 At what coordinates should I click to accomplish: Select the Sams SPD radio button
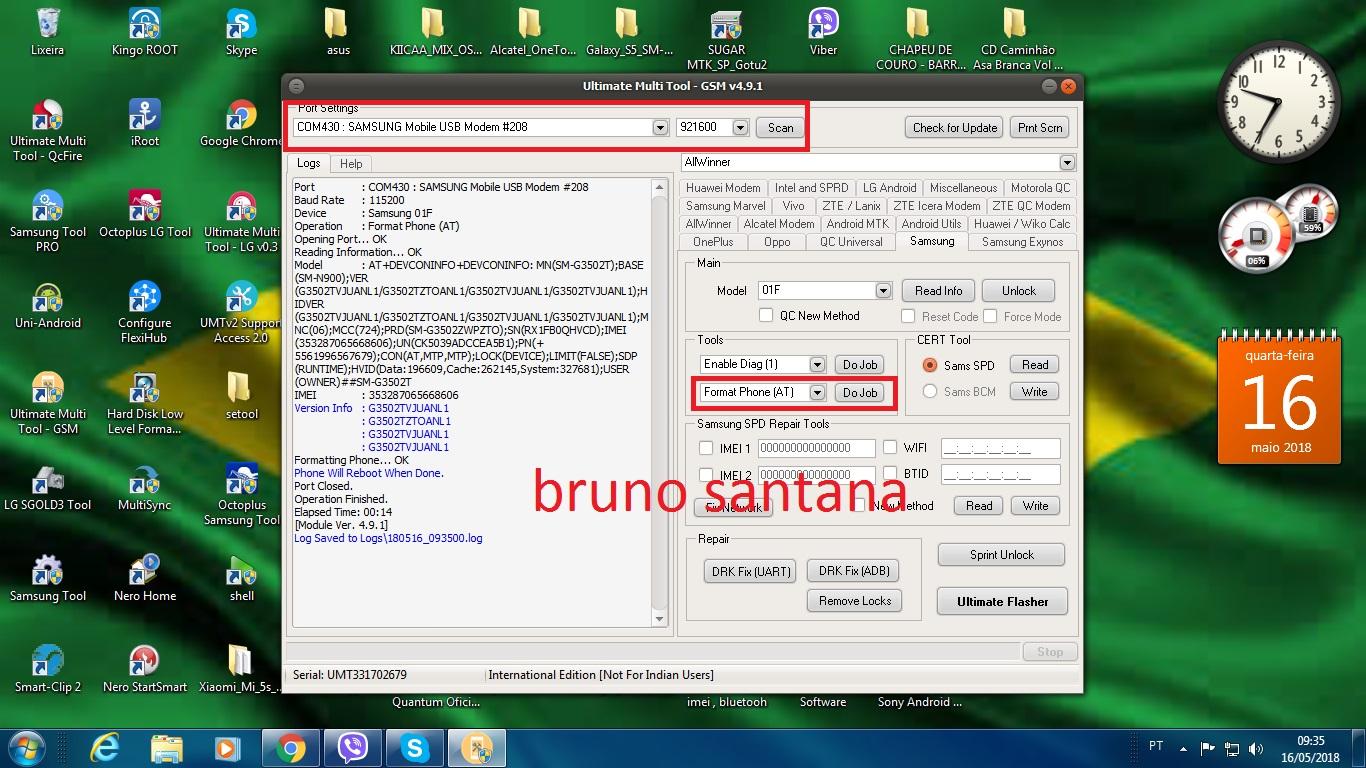(930, 365)
